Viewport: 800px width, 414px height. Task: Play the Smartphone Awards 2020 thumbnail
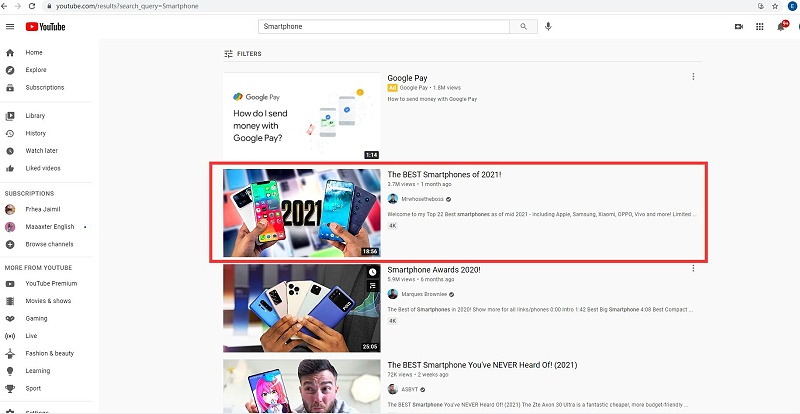pyautogui.click(x=302, y=308)
